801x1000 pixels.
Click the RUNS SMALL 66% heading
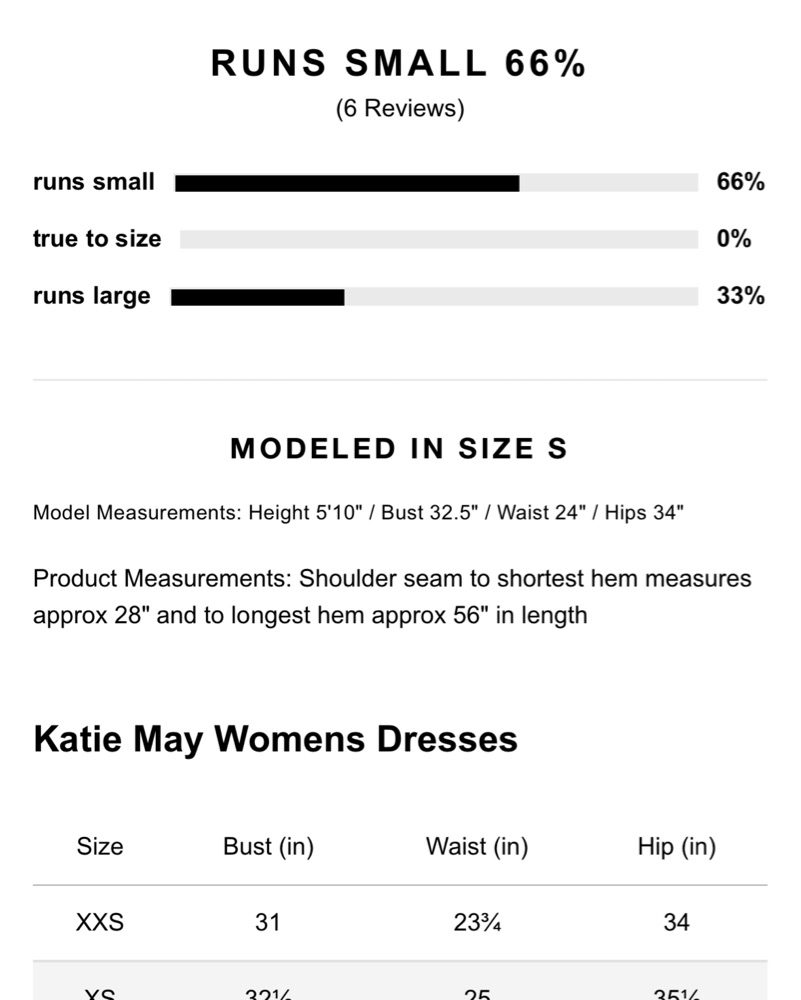(x=398, y=63)
